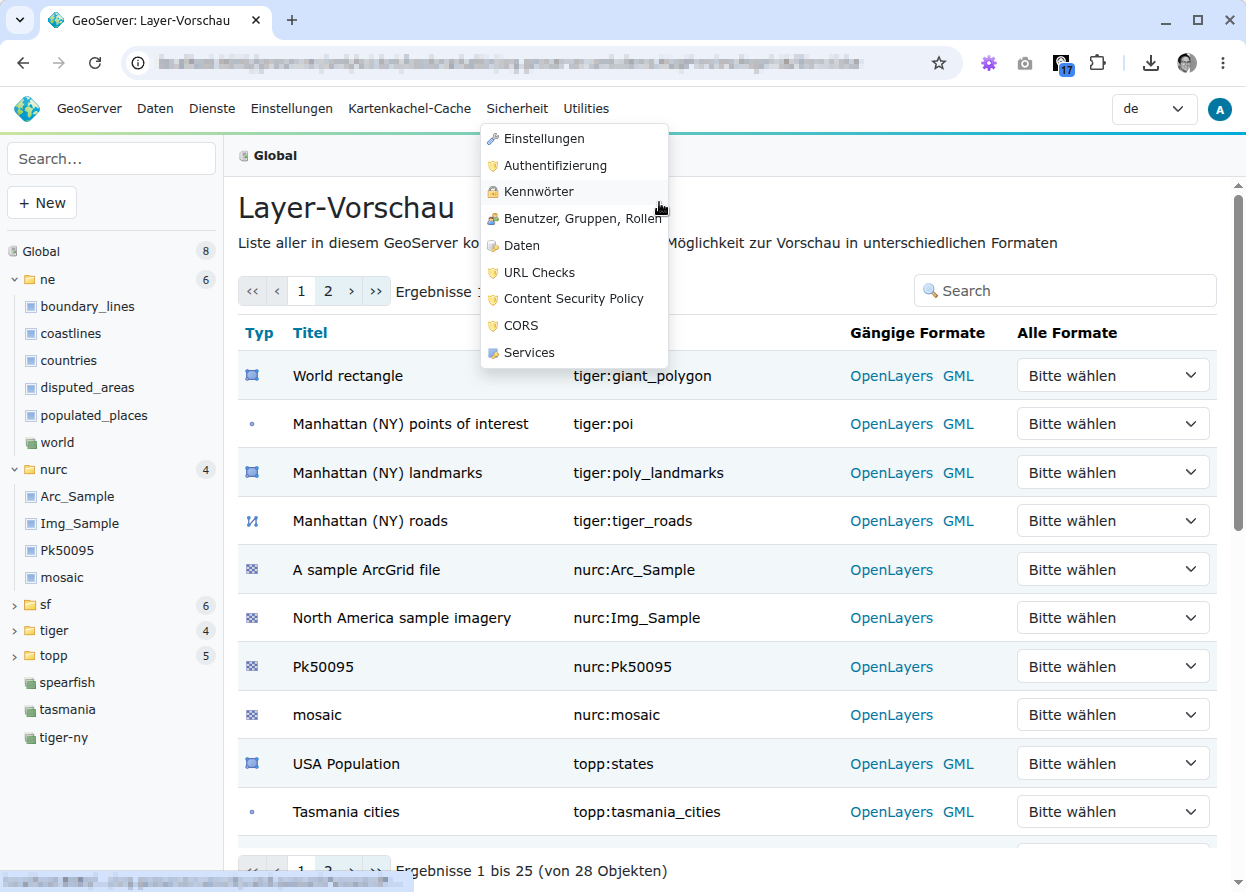The width and height of the screenshot is (1246, 892).
Task: Select Global root in sidebar tree
Action: click(41, 252)
